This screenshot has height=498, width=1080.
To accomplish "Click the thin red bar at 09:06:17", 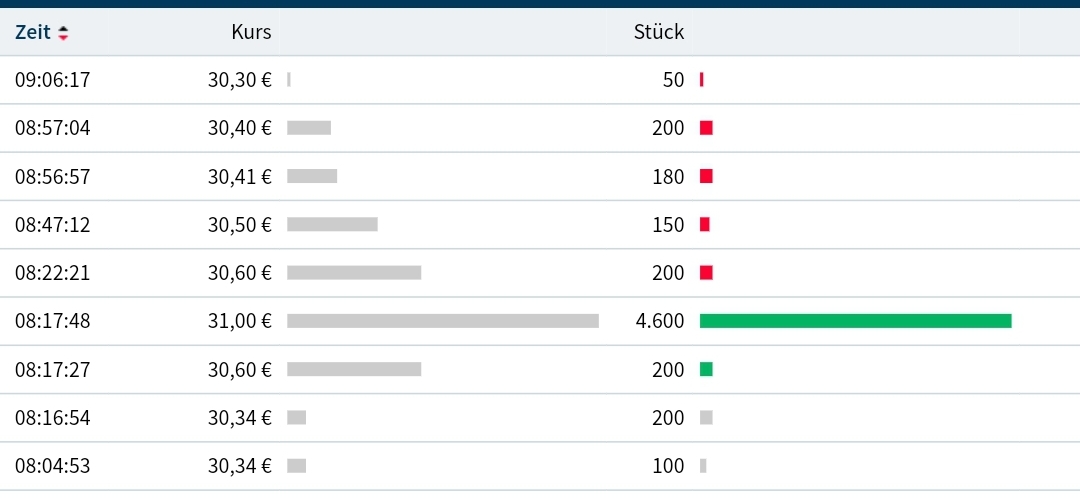I will 702,80.
